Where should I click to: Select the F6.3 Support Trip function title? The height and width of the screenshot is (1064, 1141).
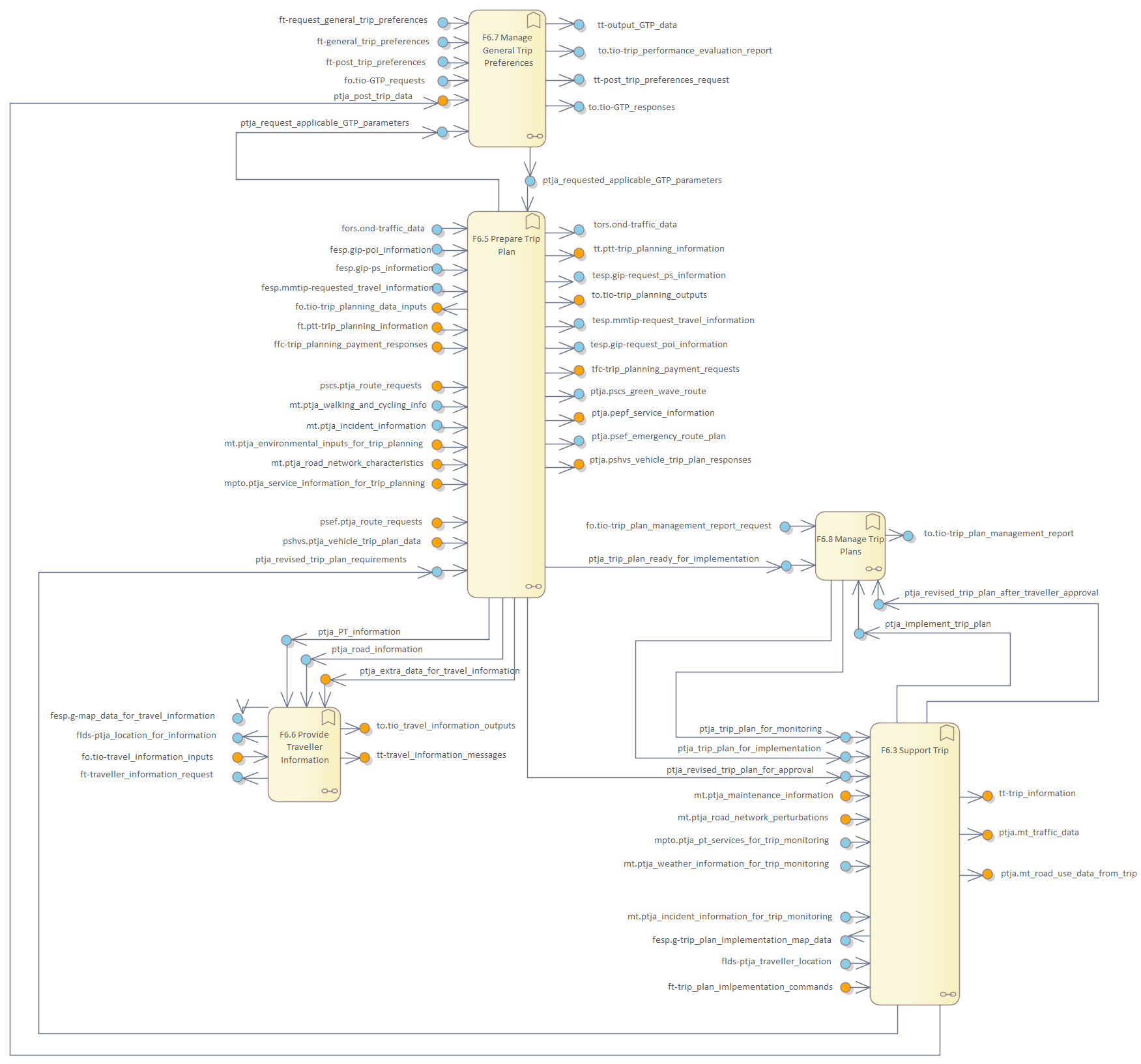914,751
